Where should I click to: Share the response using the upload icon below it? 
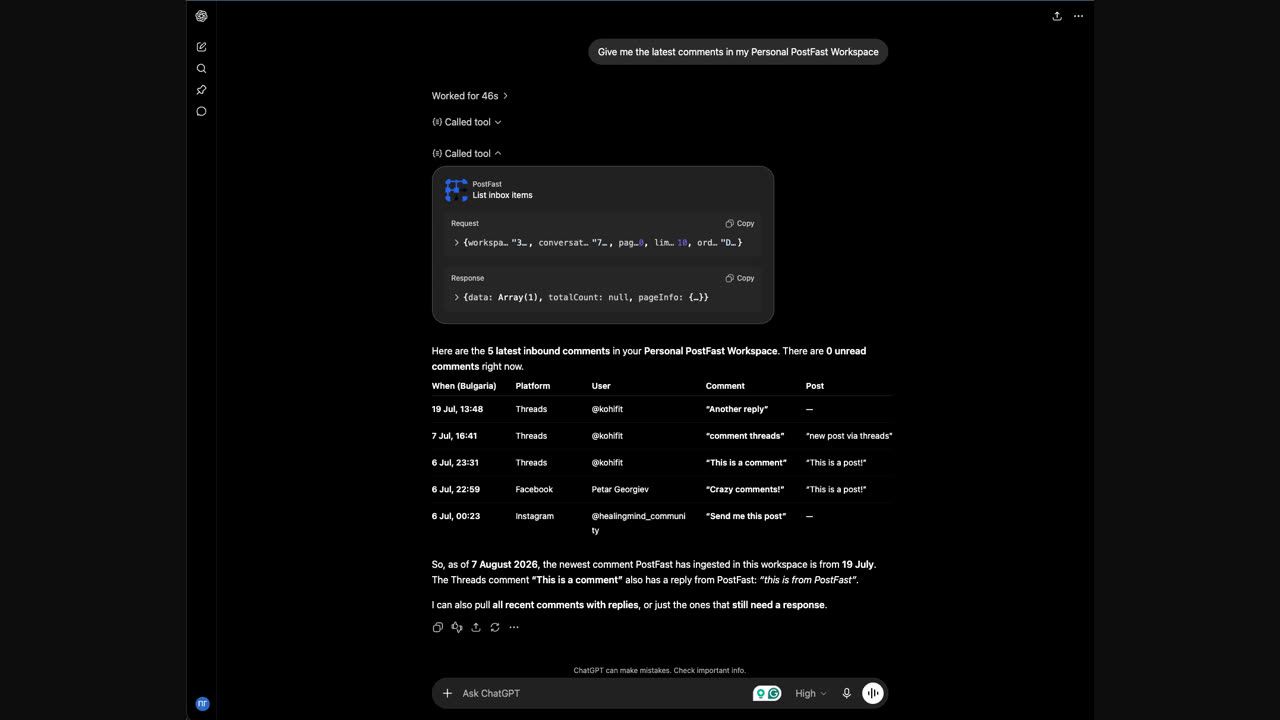(476, 627)
